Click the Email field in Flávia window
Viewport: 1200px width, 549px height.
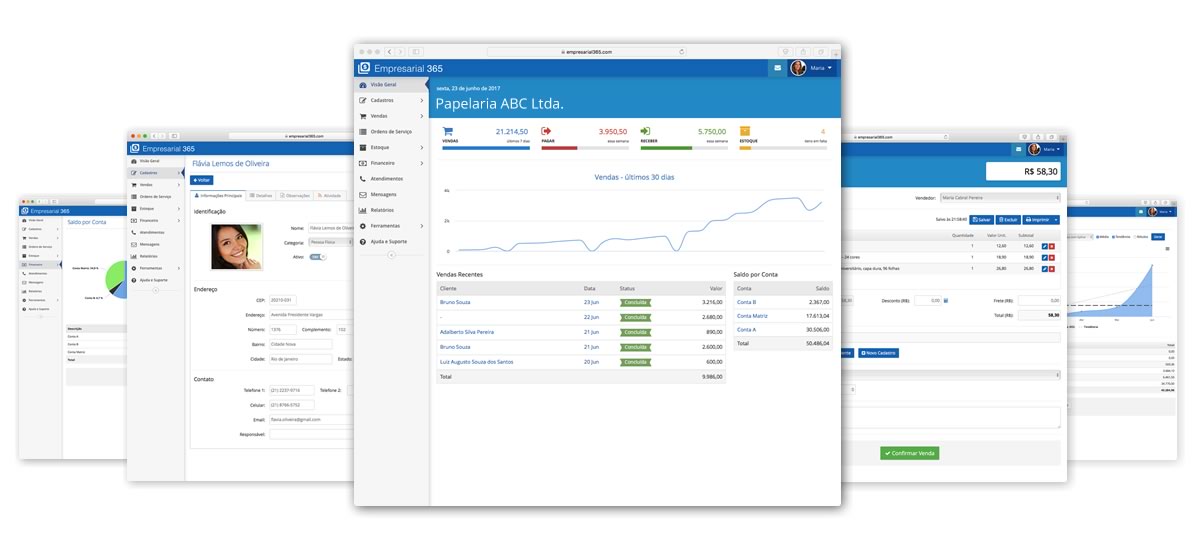pos(310,419)
